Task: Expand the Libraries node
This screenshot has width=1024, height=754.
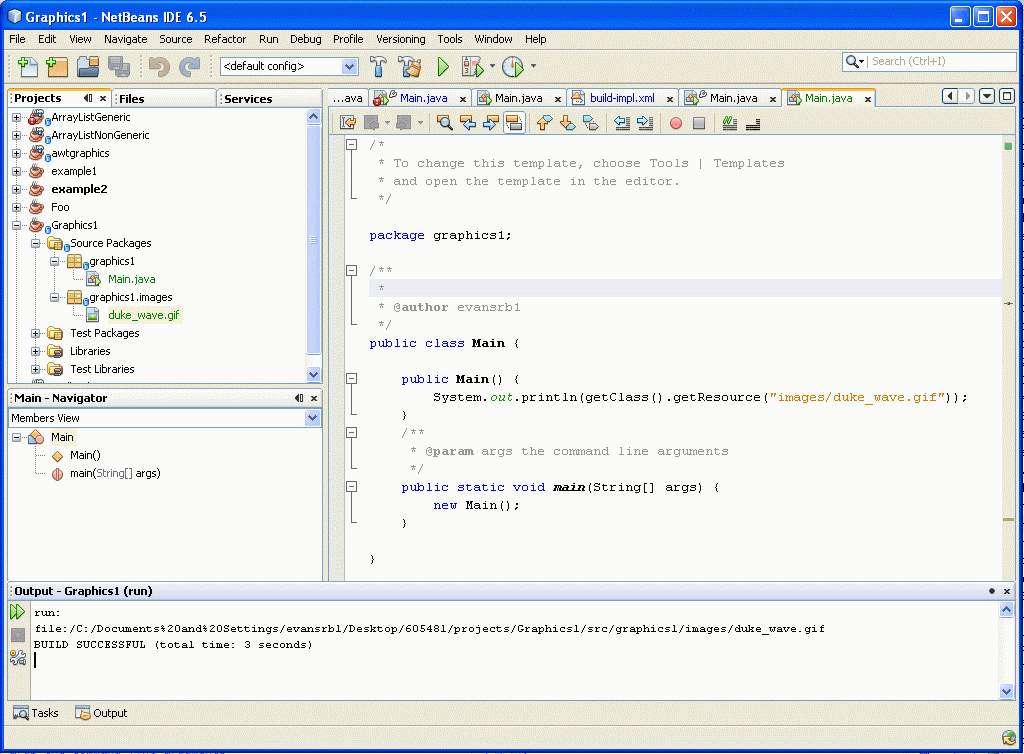Action: pos(35,351)
